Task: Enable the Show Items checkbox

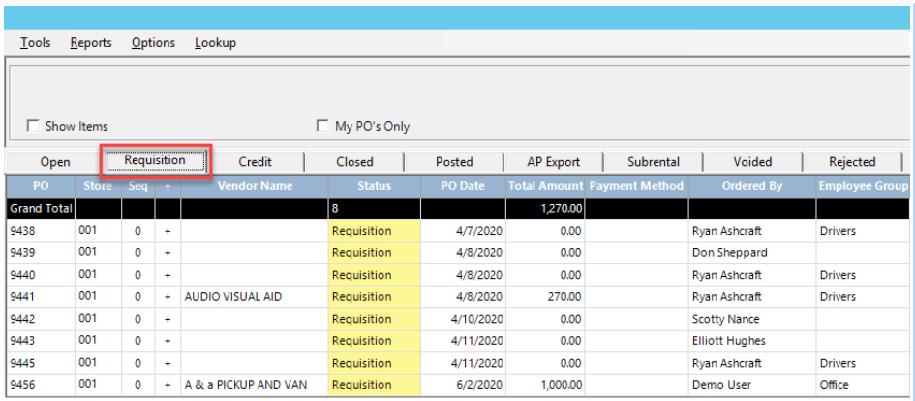Action: click(x=34, y=126)
